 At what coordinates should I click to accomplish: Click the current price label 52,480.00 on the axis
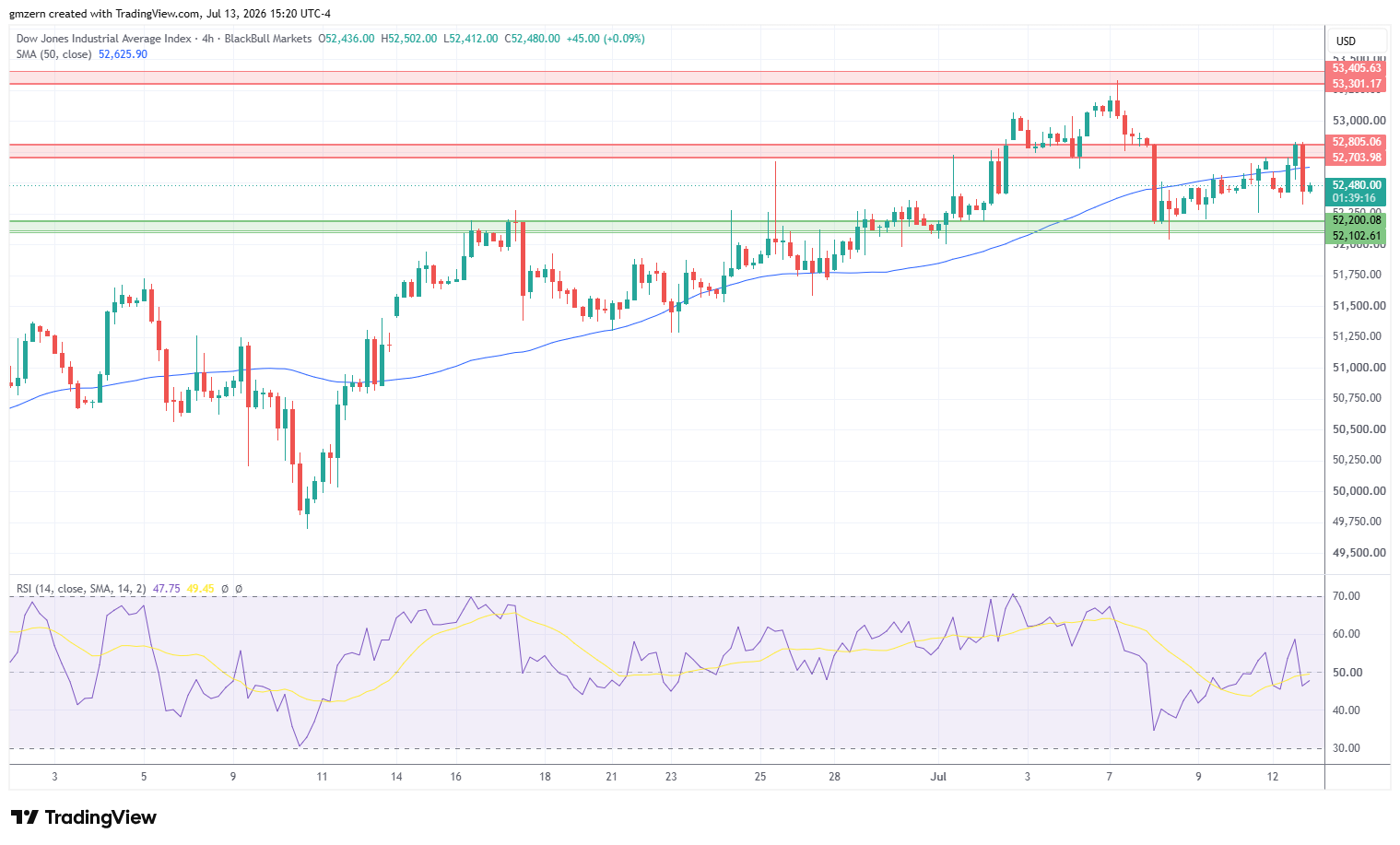coord(1357,185)
